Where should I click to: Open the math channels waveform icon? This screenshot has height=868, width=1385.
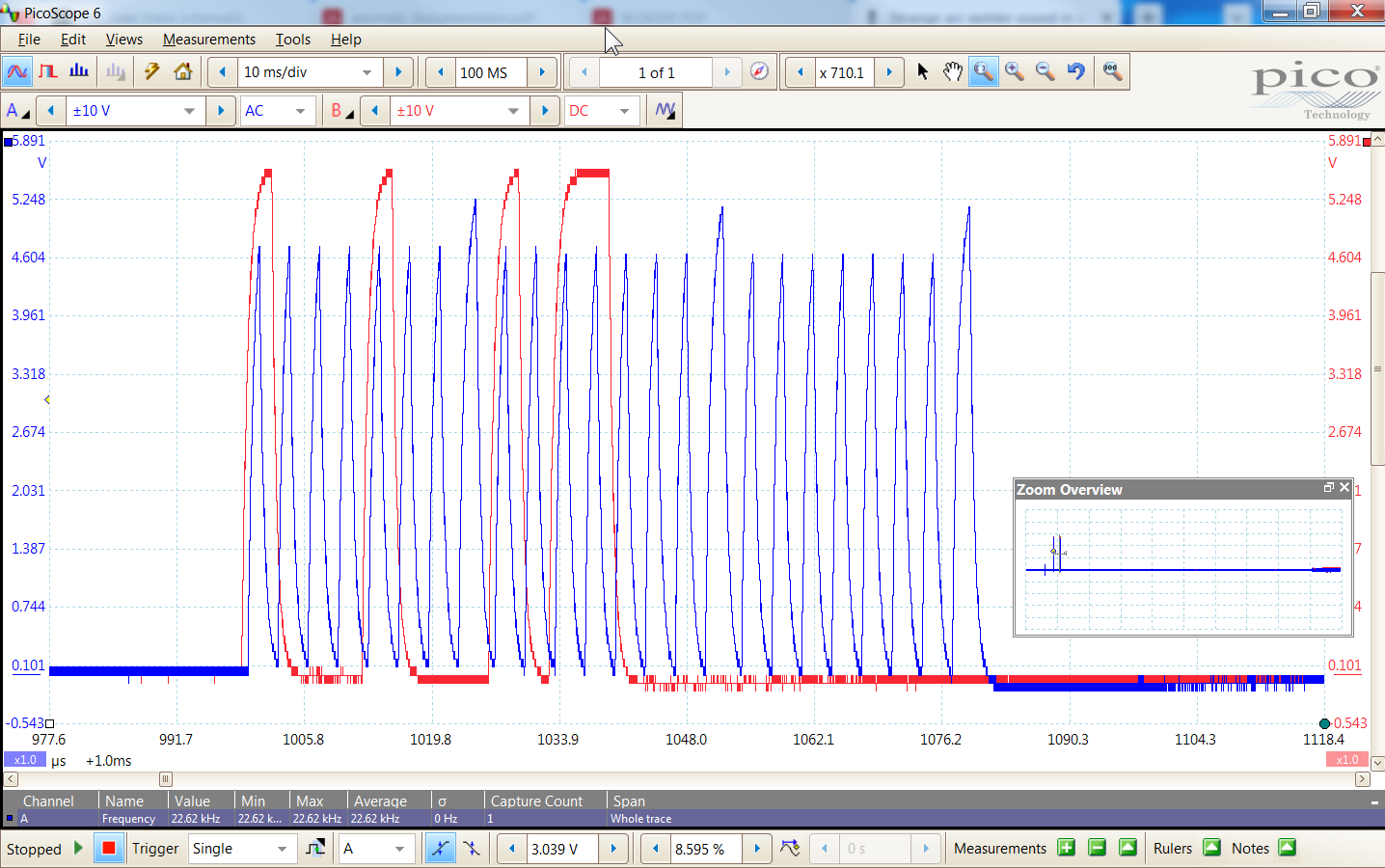tap(664, 110)
